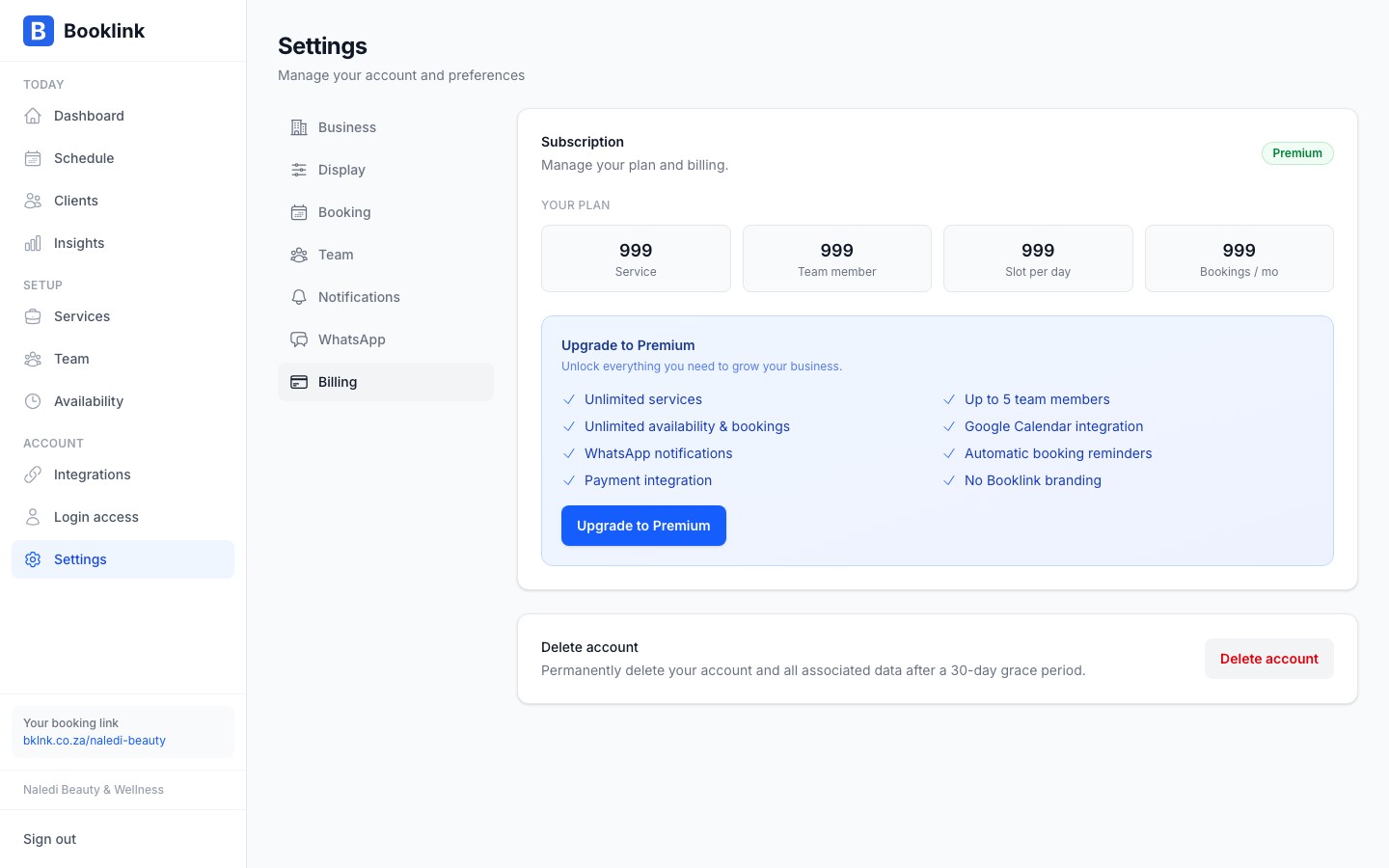This screenshot has width=1389, height=868.
Task: Click the 'No Booklink branding' text
Action: click(1033, 480)
